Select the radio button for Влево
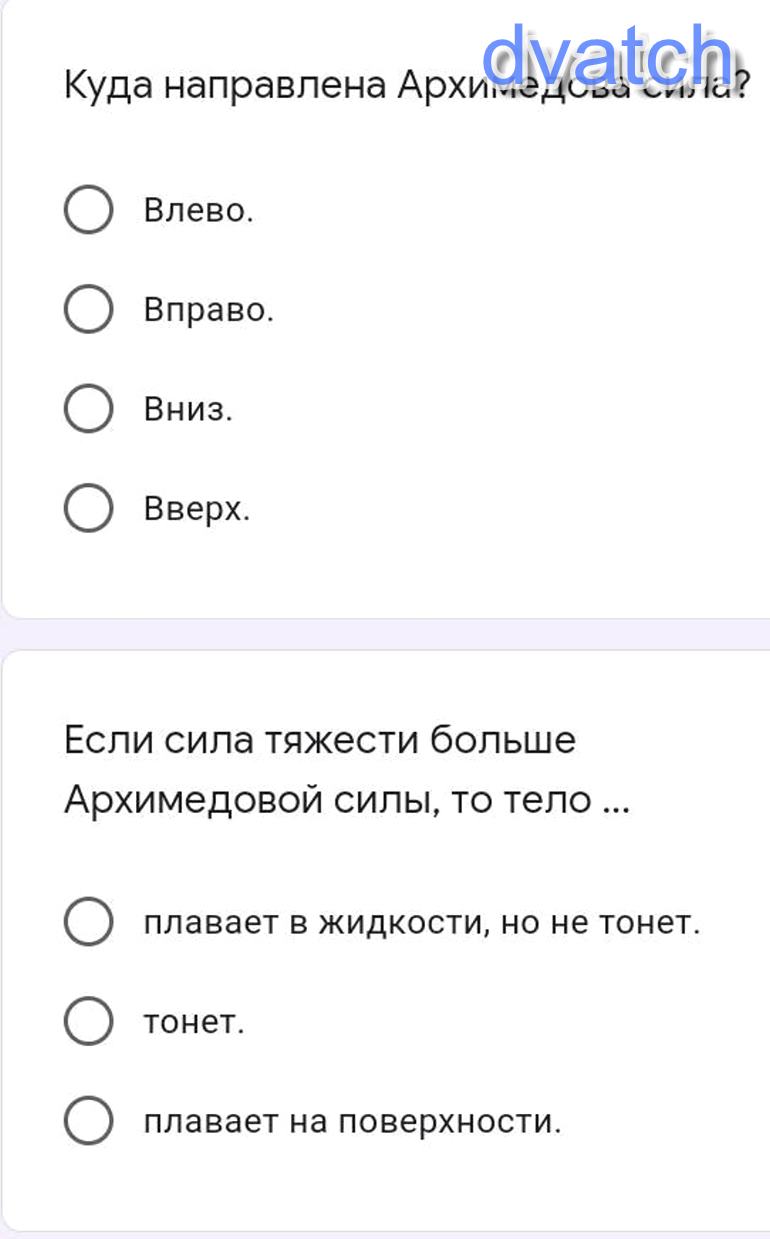This screenshot has width=770, height=1239. [88, 210]
